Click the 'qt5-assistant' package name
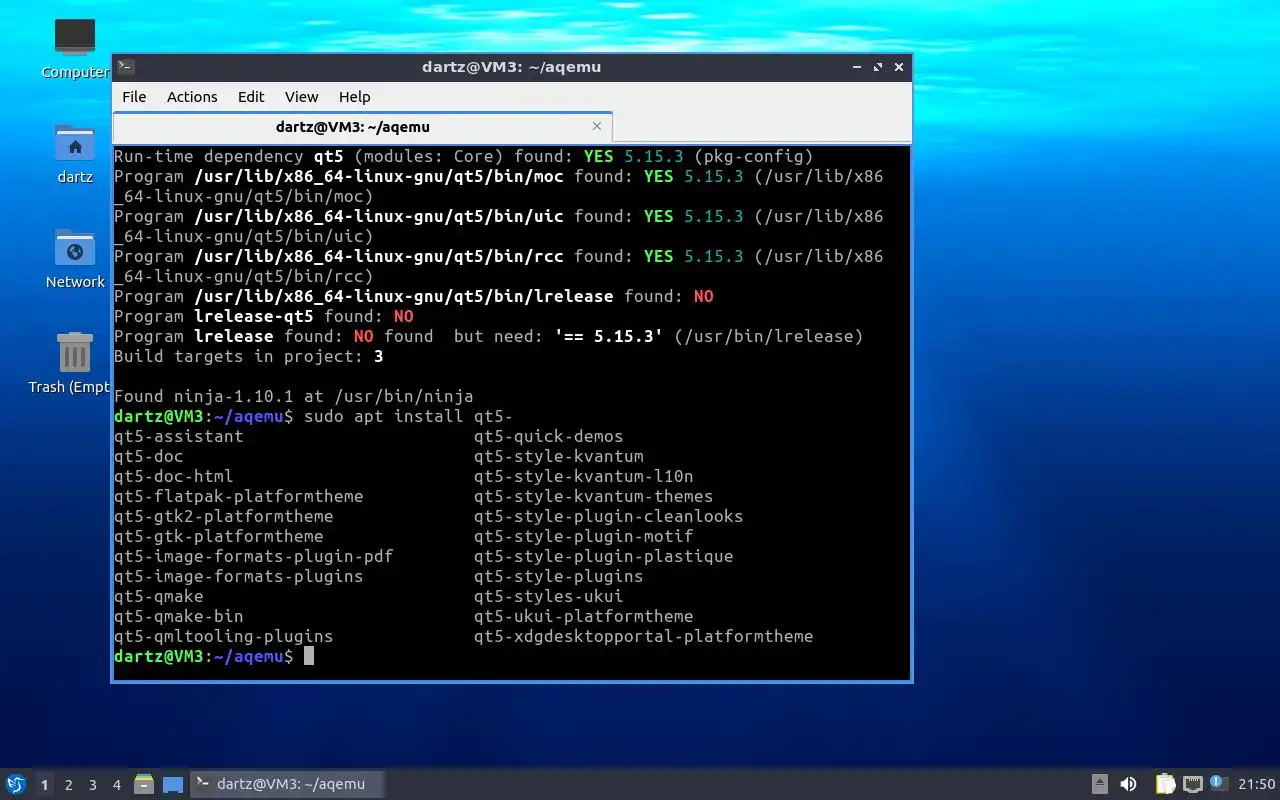The width and height of the screenshot is (1280, 800). pos(179,436)
